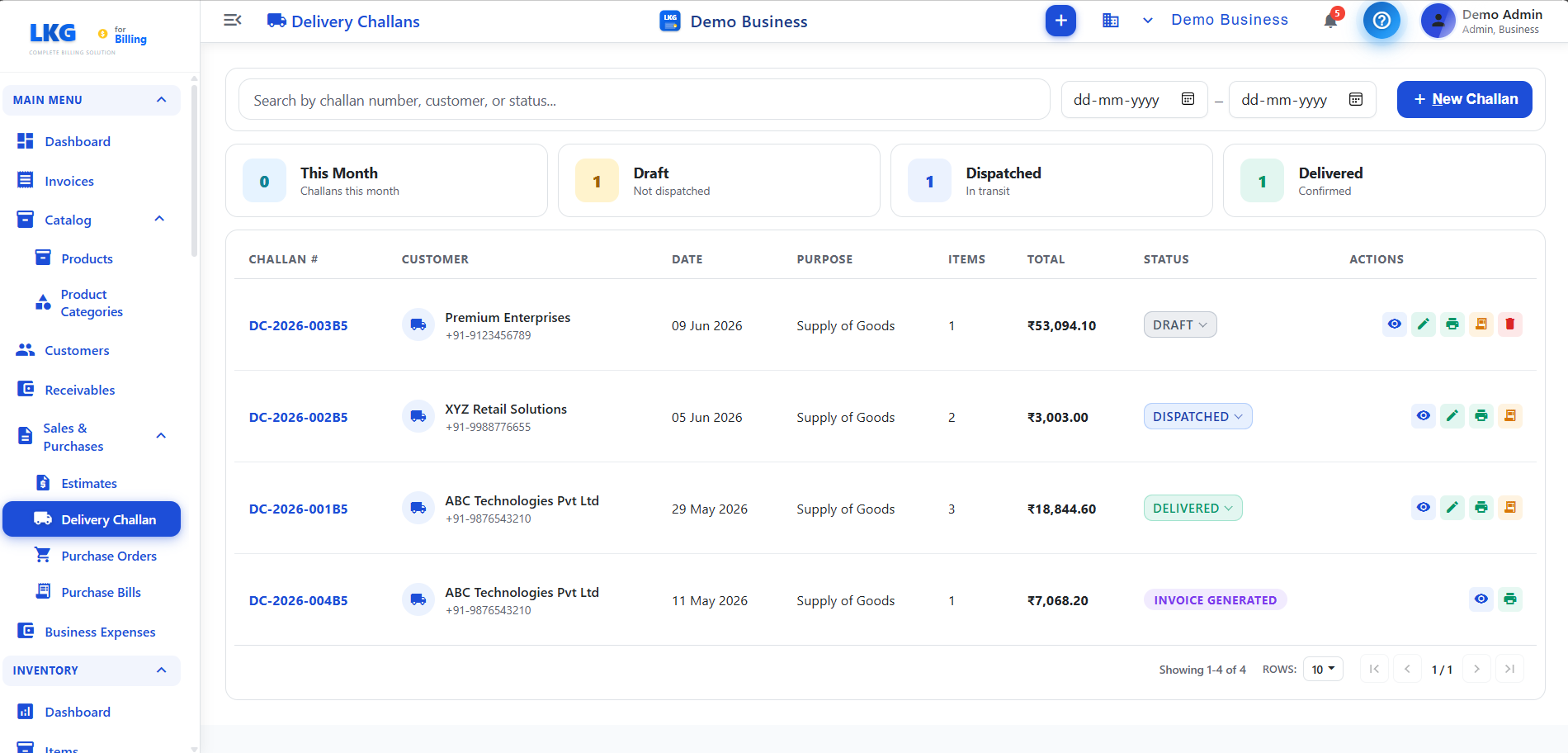The height and width of the screenshot is (753, 1568).
Task: Generate invoice for DC-2026-002B5 (orange icon)
Action: 1509,416
